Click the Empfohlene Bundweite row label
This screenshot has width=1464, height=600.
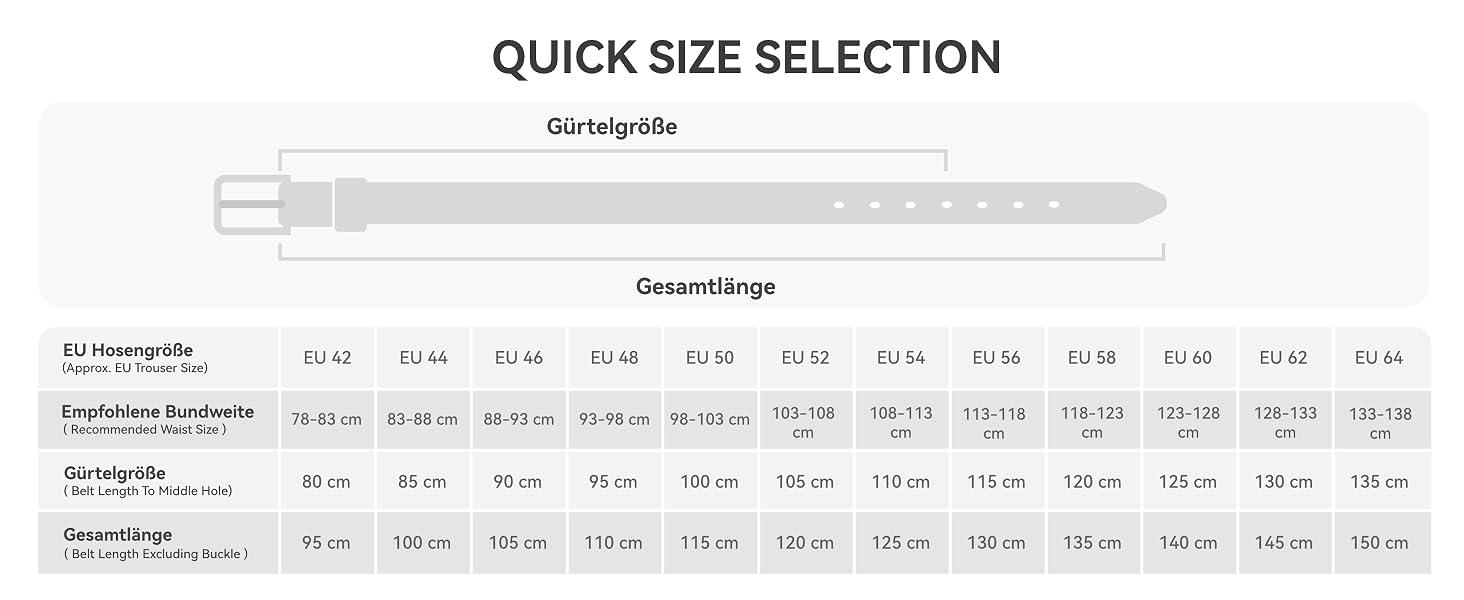(158, 419)
